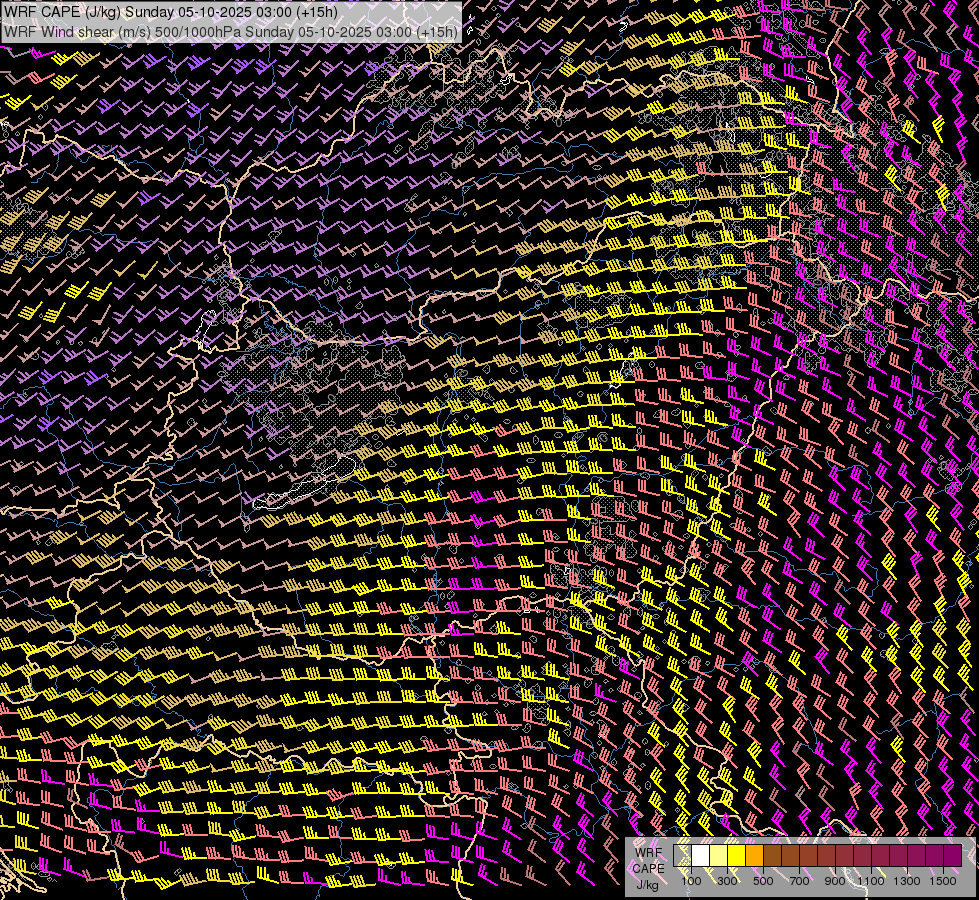The height and width of the screenshot is (900, 979).
Task: Click the 1500 value on the legend
Action: 943,881
